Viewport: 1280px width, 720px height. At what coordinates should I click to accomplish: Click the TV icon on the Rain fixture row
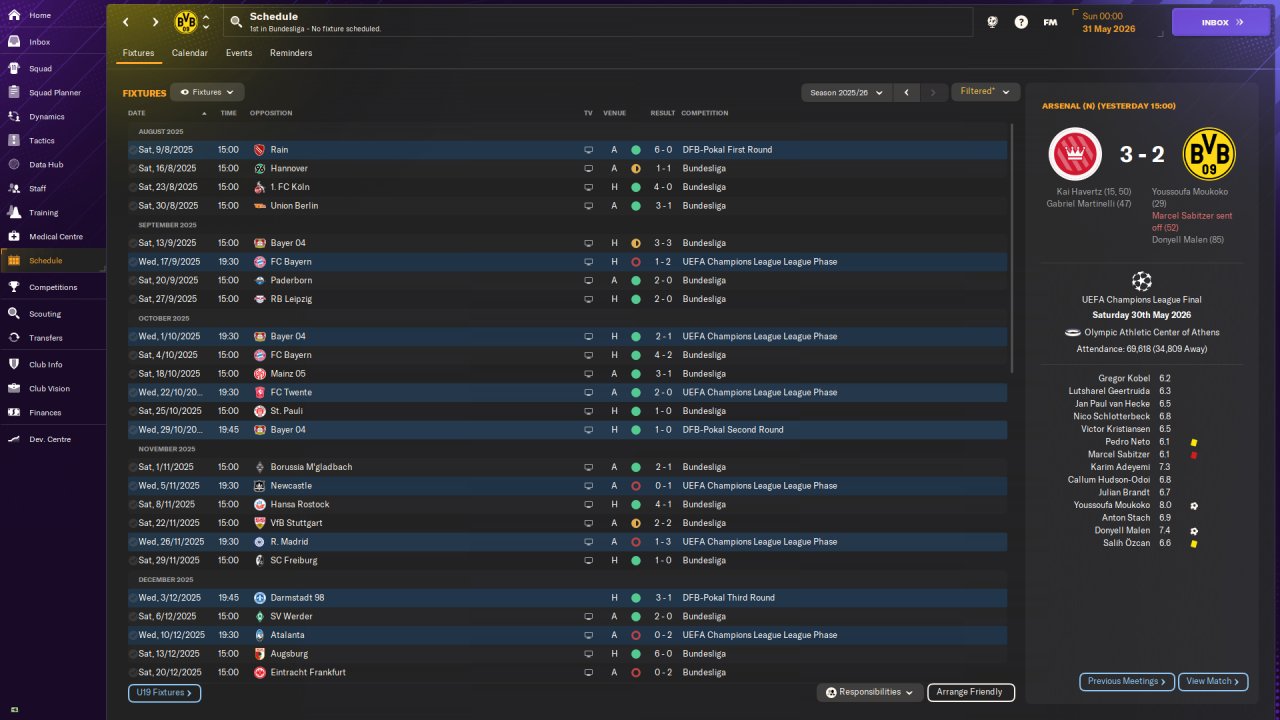point(589,150)
